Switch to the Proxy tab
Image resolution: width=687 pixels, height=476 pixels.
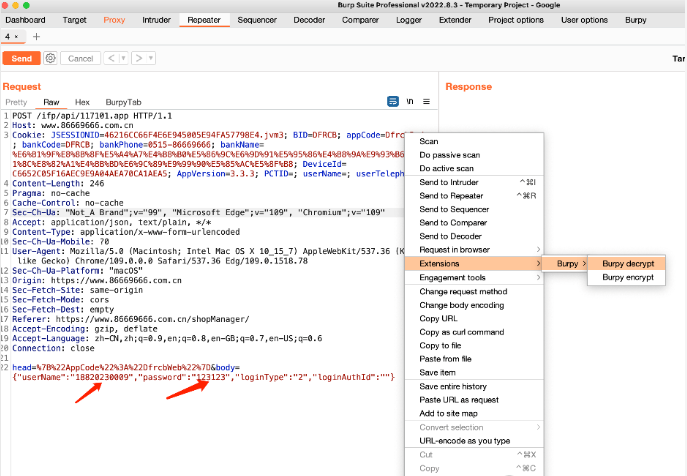point(114,20)
